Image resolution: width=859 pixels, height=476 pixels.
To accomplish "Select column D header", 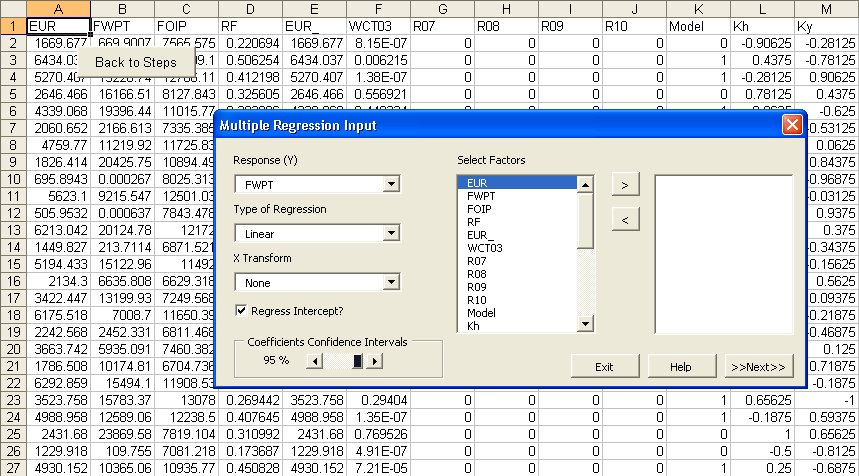I will (x=250, y=9).
